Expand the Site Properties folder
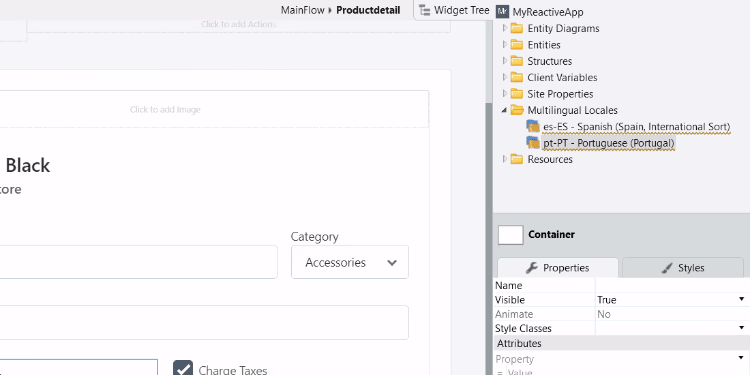 coord(504,93)
